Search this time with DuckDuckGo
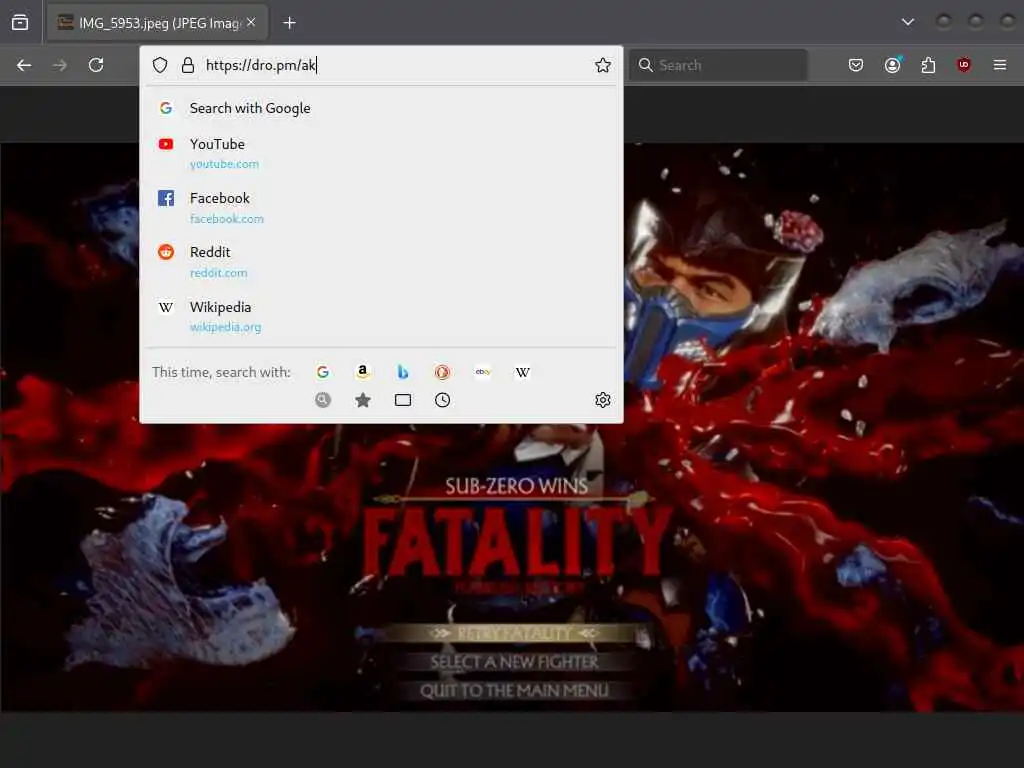Viewport: 1024px width, 768px height. pos(443,372)
